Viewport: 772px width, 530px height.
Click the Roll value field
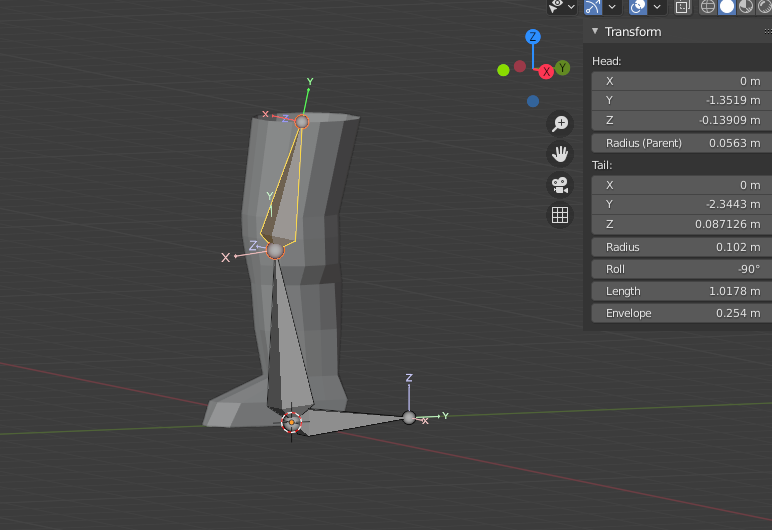pyautogui.click(x=682, y=269)
